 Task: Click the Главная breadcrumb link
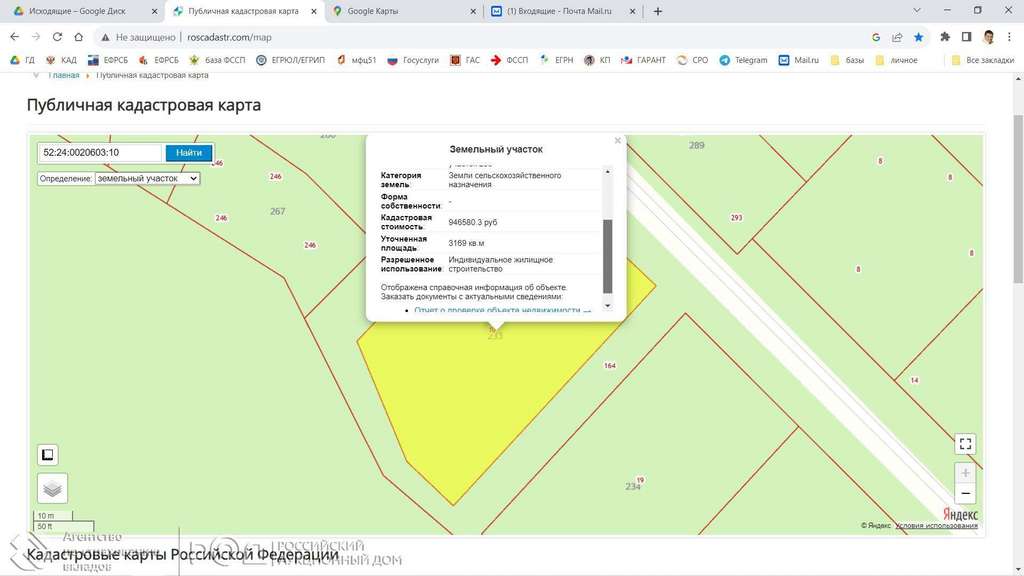63,75
